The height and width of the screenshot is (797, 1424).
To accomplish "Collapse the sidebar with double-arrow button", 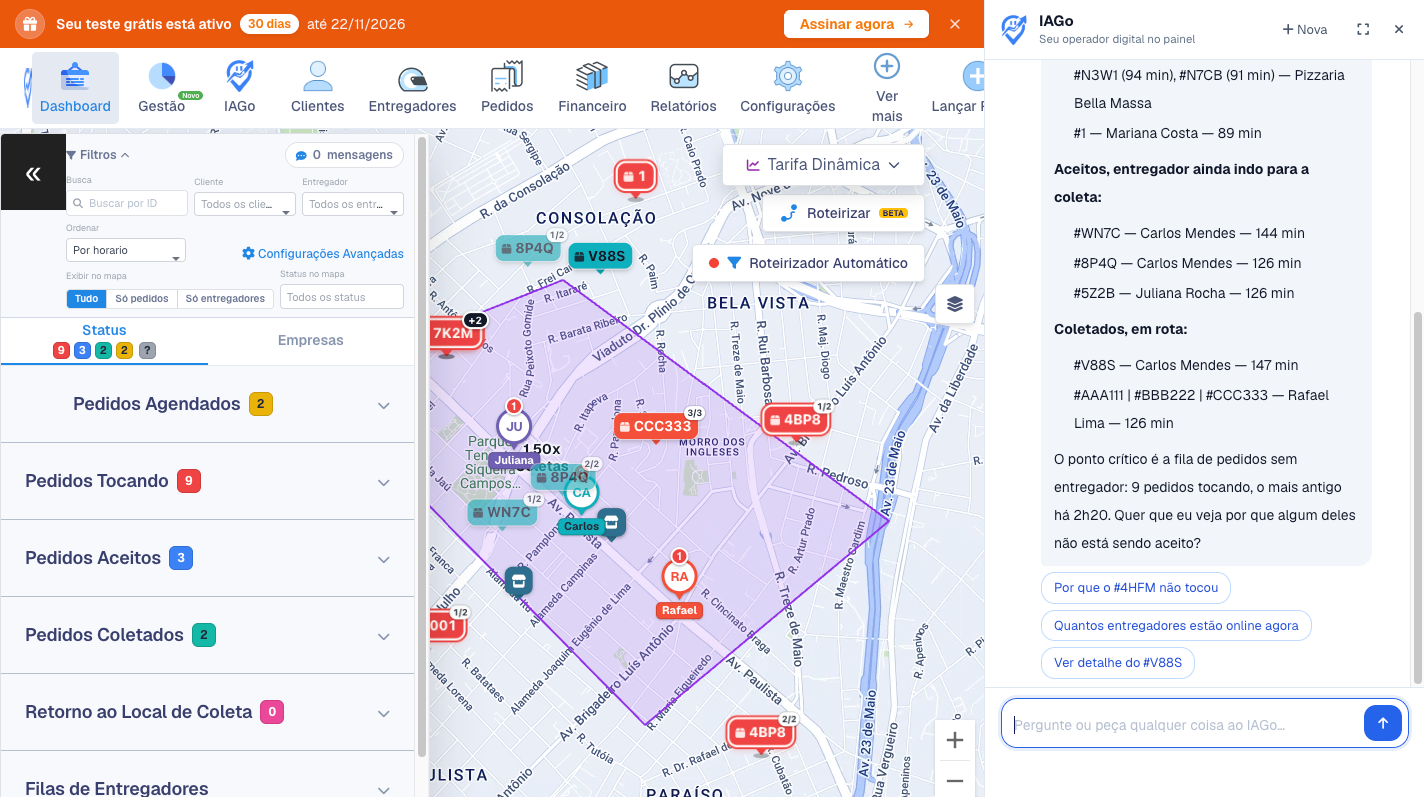I will click(x=33, y=173).
